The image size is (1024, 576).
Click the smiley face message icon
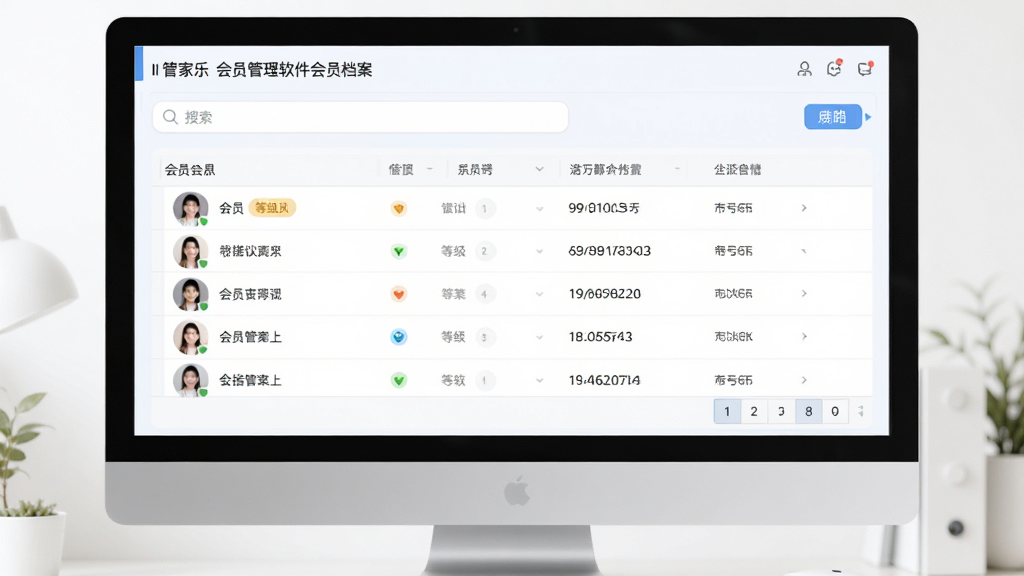[834, 68]
